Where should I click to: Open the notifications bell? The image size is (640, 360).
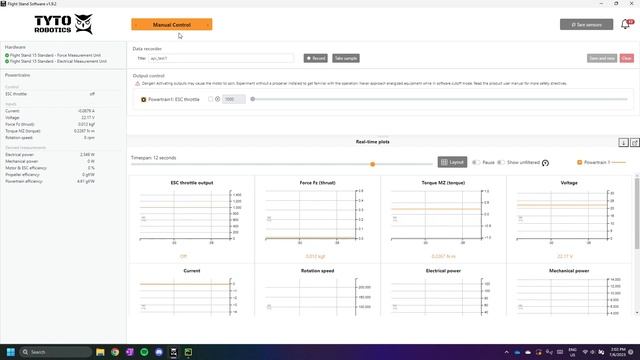pos(625,24)
